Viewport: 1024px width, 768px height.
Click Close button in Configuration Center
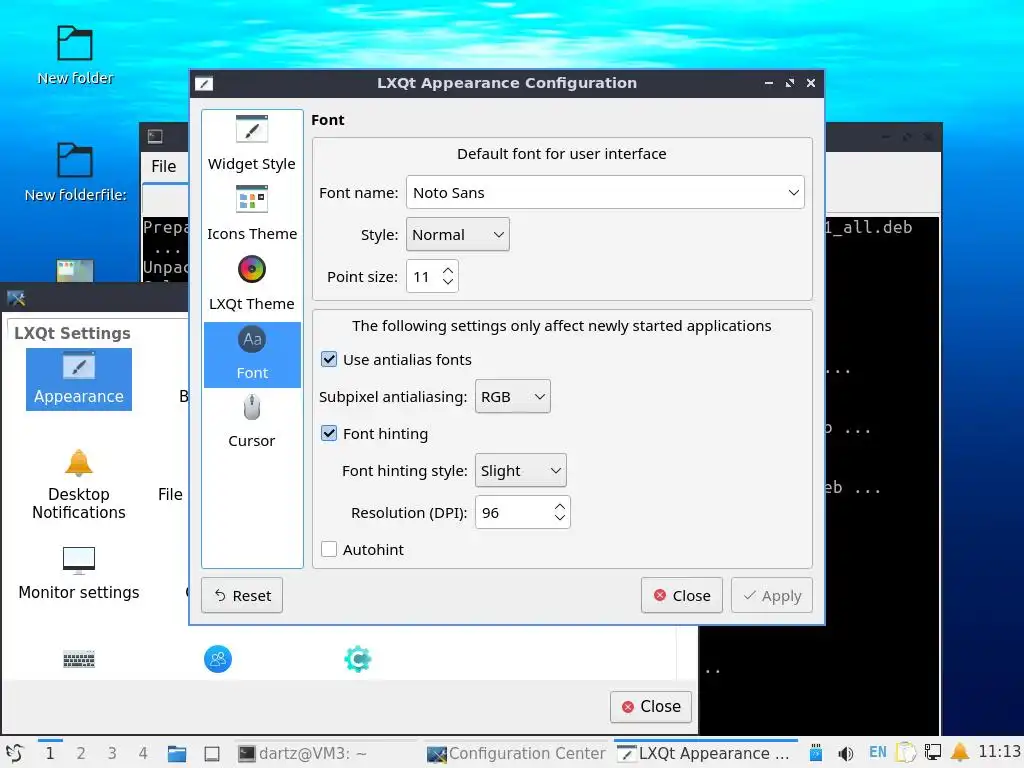[x=651, y=707]
